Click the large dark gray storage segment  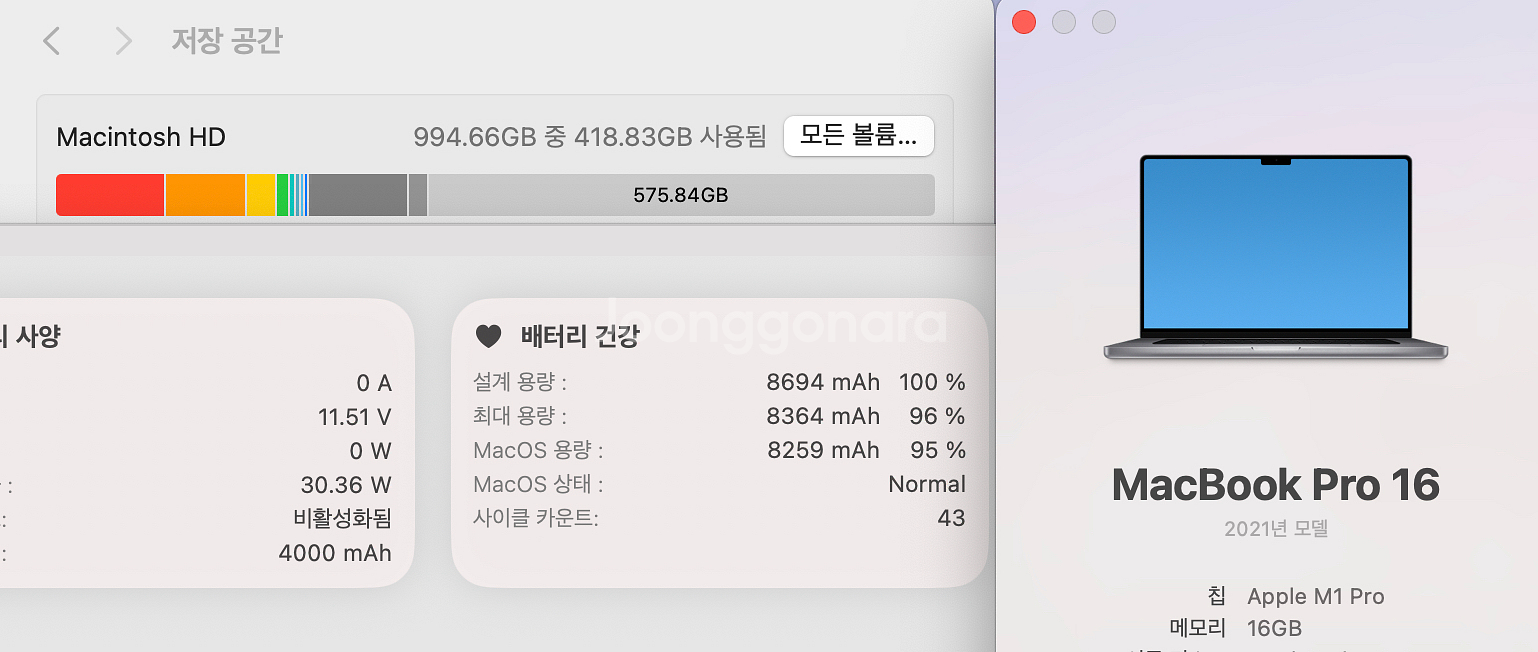357,195
